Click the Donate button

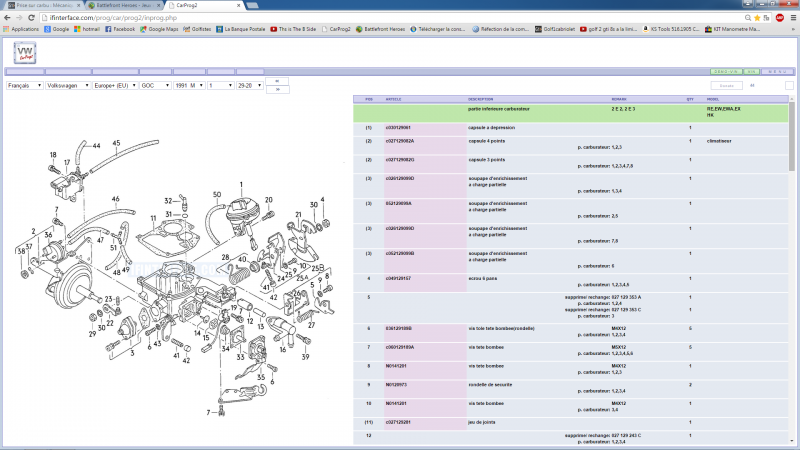(727, 86)
